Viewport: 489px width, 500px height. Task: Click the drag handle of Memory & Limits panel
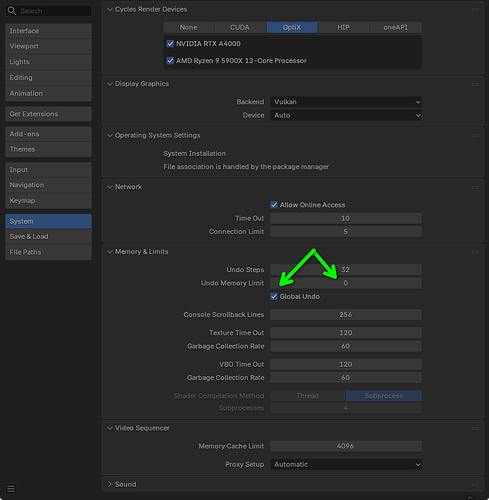pyautogui.click(x=475, y=252)
